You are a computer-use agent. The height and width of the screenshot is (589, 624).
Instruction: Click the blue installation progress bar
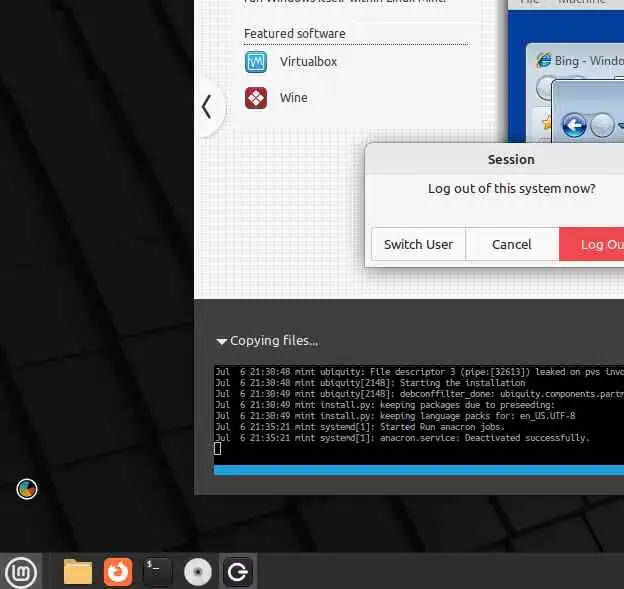click(x=419, y=470)
